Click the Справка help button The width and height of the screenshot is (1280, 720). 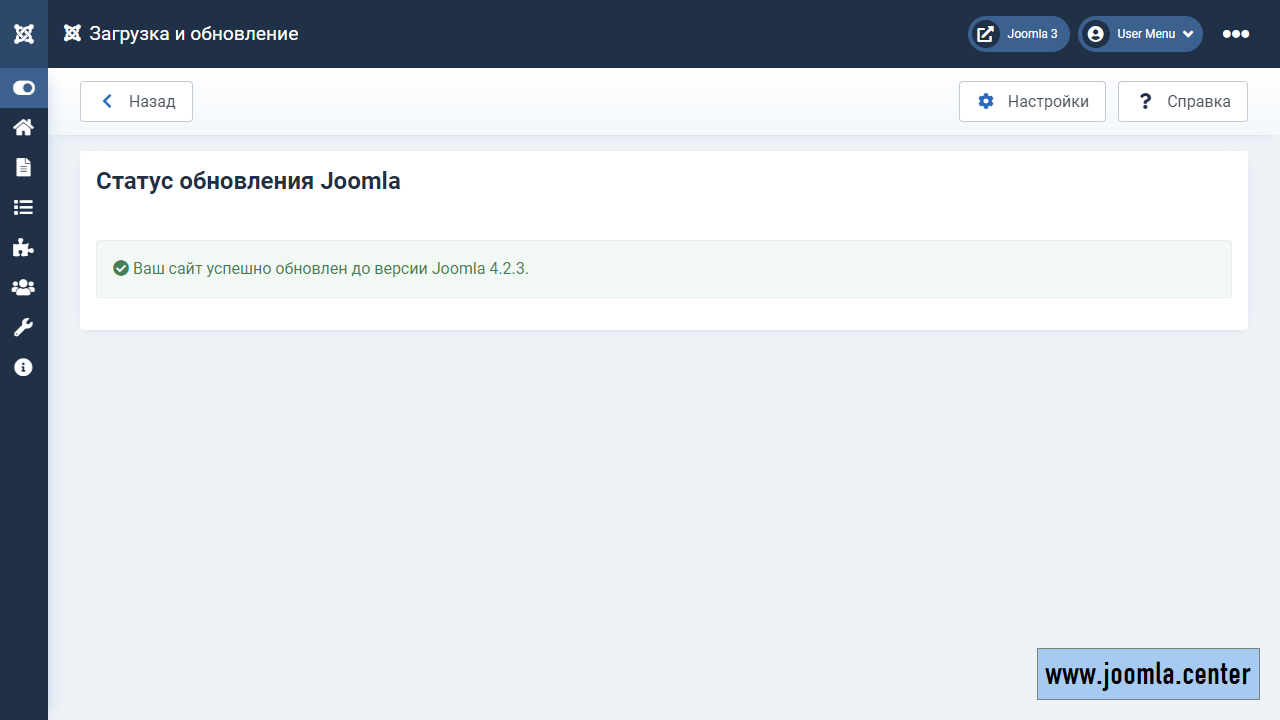[x=1182, y=102]
